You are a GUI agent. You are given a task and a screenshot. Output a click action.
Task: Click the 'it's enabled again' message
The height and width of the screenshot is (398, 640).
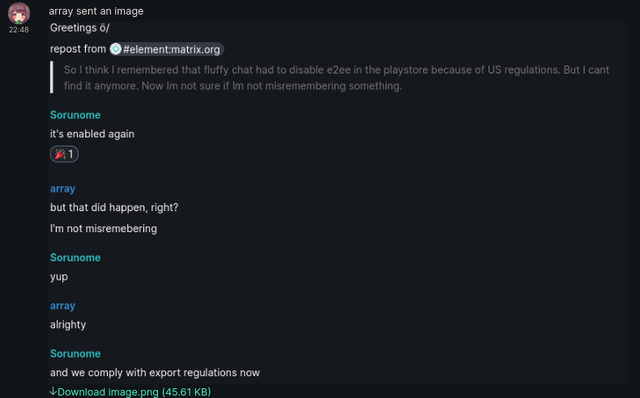(x=92, y=134)
